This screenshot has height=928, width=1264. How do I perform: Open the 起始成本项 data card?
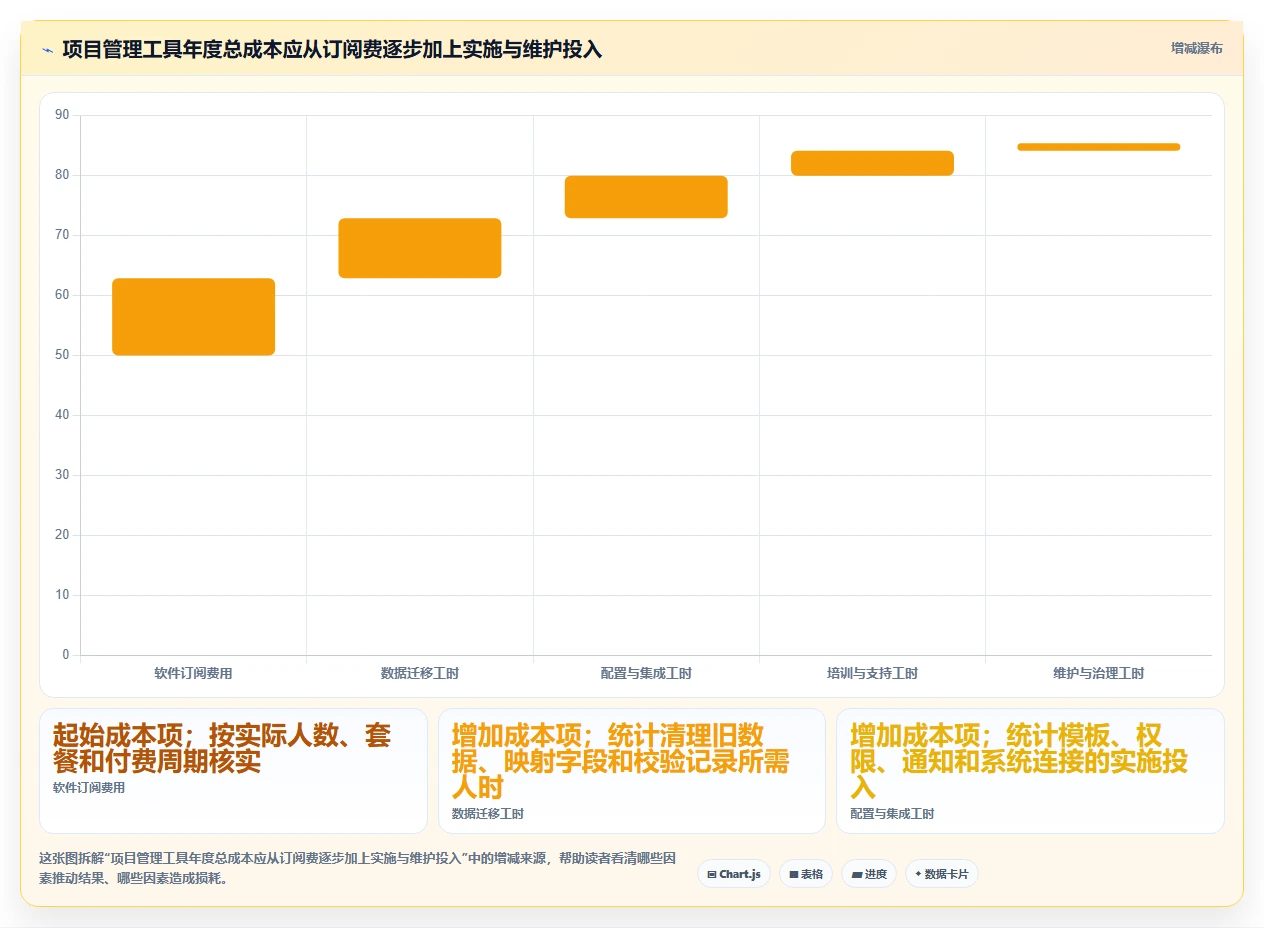click(233, 771)
